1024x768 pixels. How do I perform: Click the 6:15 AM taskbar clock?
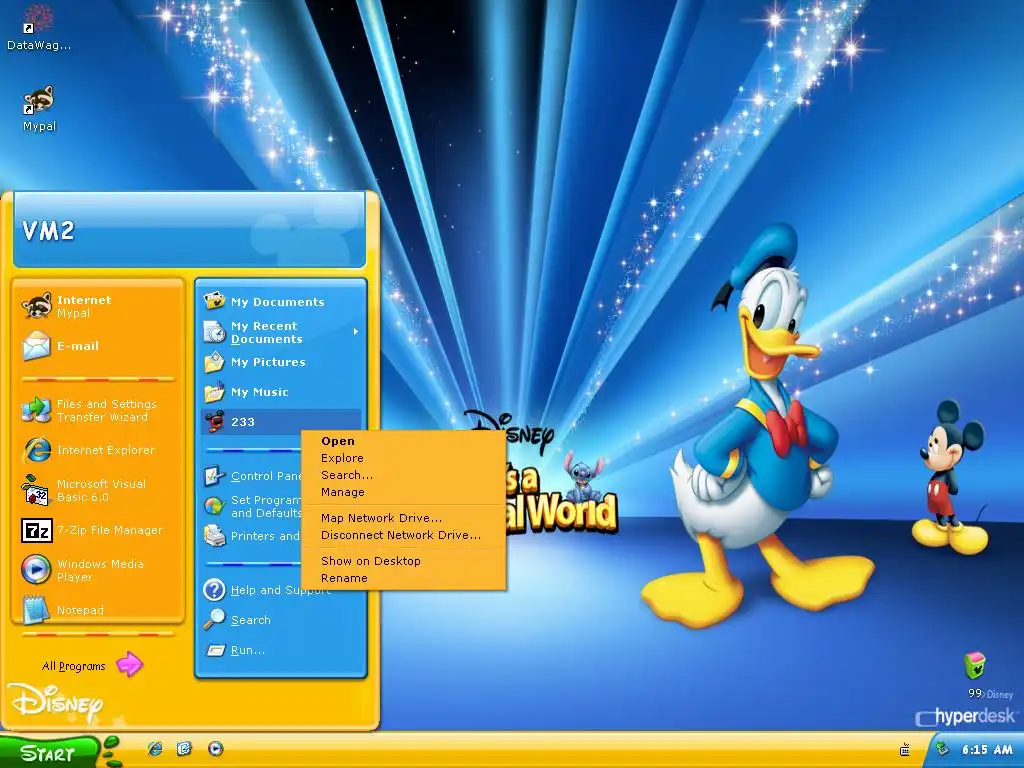point(987,750)
